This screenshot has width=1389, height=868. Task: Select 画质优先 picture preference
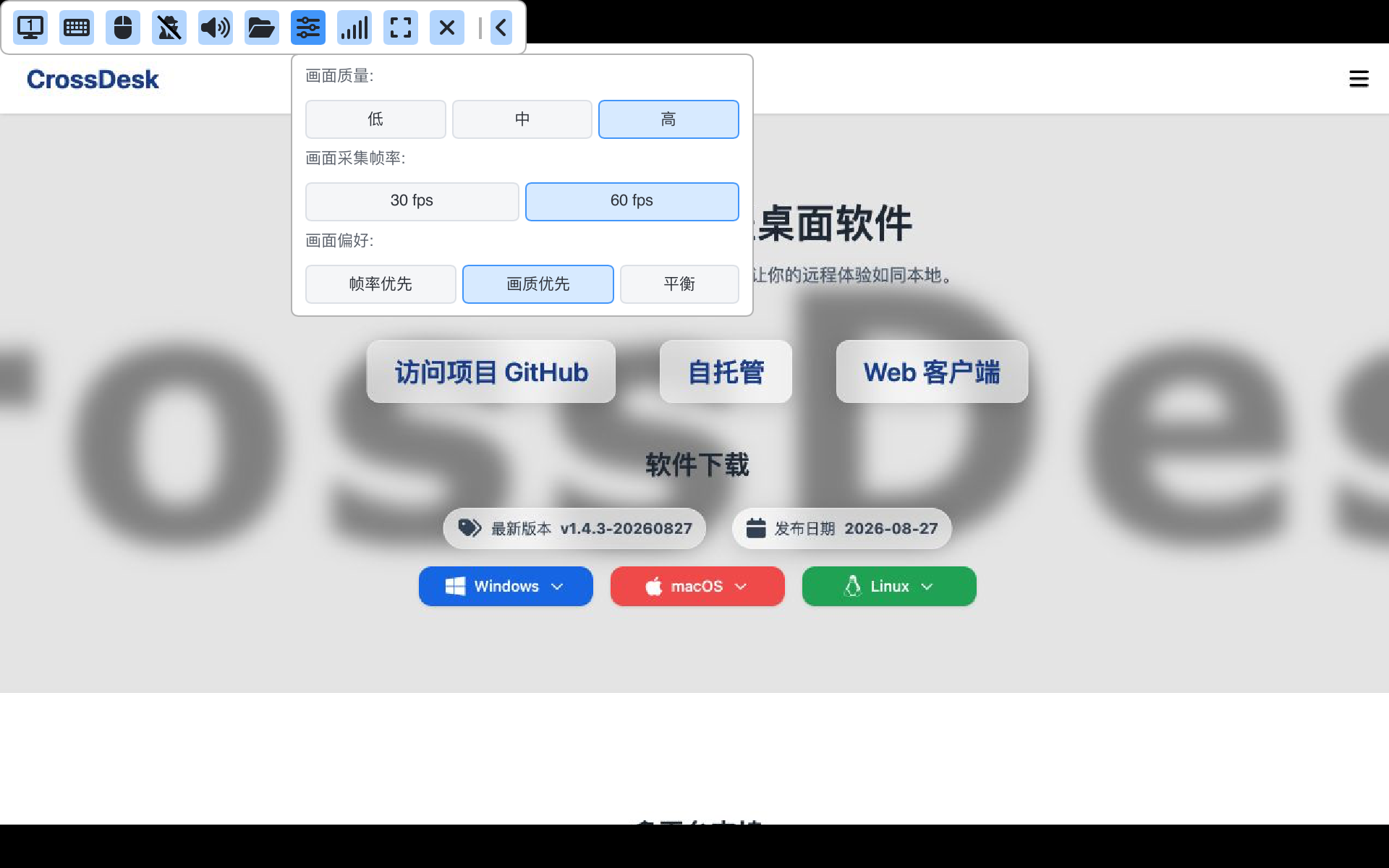click(538, 284)
